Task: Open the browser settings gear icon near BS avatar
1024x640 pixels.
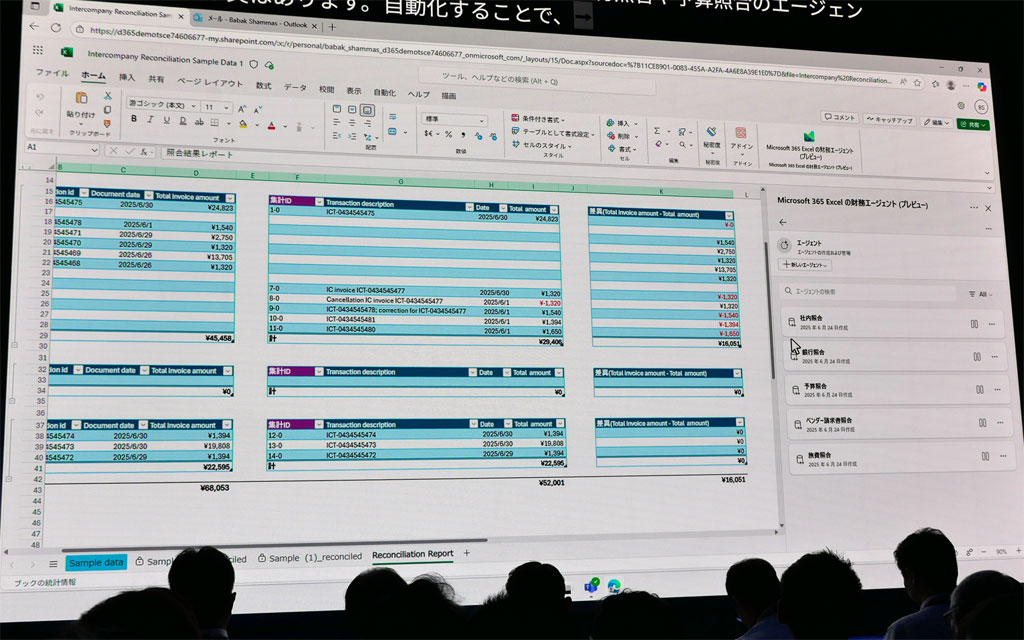Action: [x=961, y=105]
